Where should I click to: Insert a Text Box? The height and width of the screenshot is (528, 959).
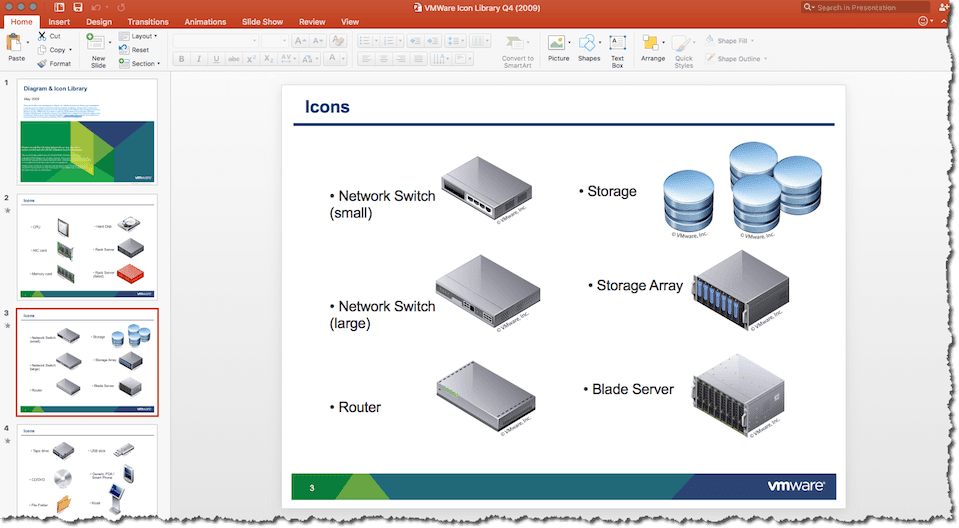[x=617, y=43]
